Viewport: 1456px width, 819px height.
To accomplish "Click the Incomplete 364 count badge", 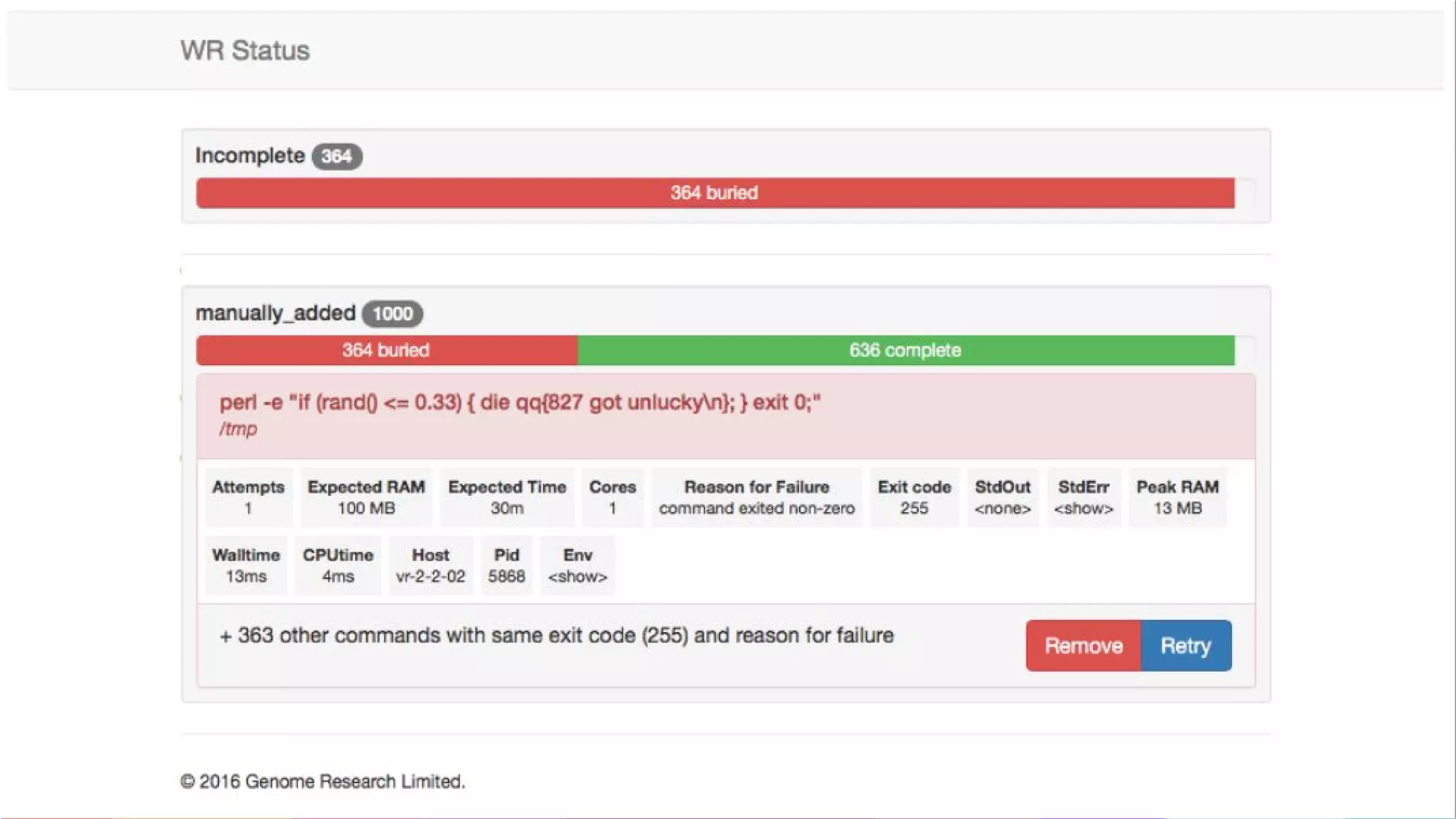I will [336, 156].
